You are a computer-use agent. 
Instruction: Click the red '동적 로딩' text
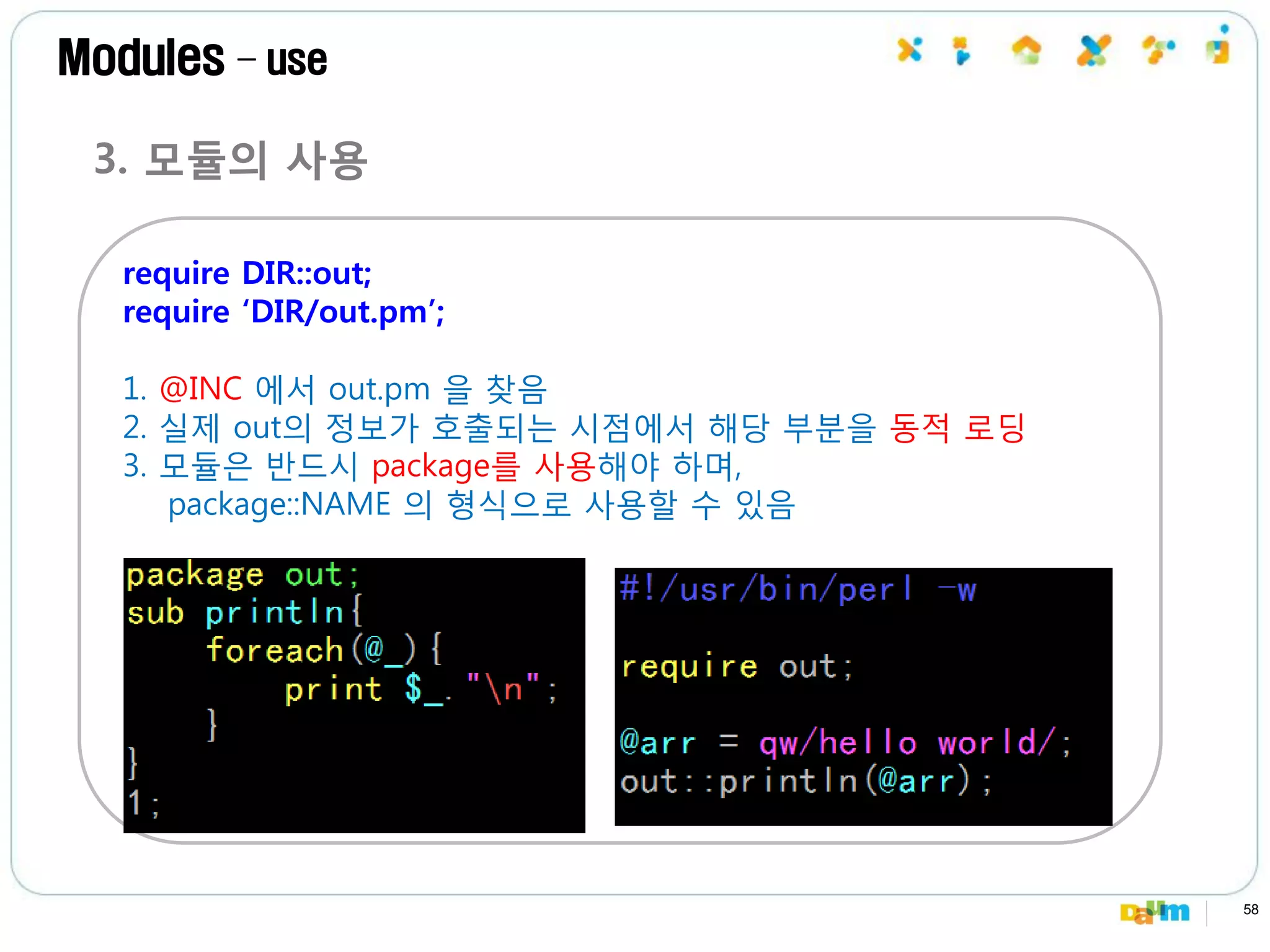pos(957,428)
